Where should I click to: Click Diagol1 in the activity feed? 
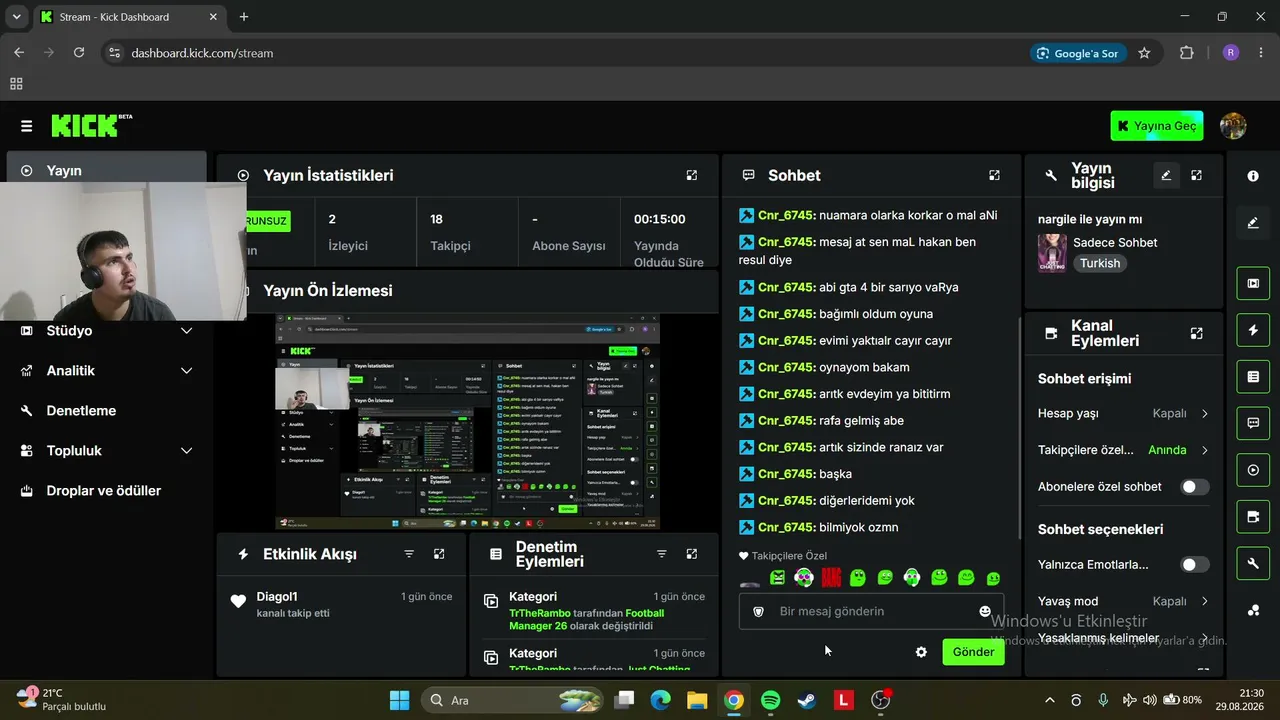[x=277, y=597]
